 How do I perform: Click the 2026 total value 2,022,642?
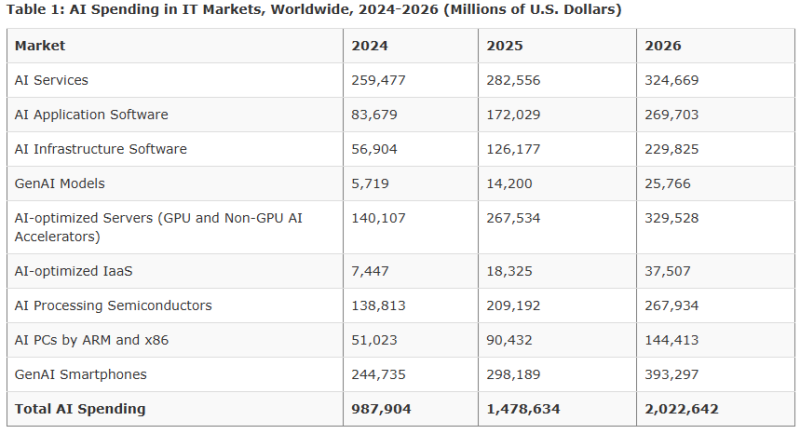[x=682, y=409]
